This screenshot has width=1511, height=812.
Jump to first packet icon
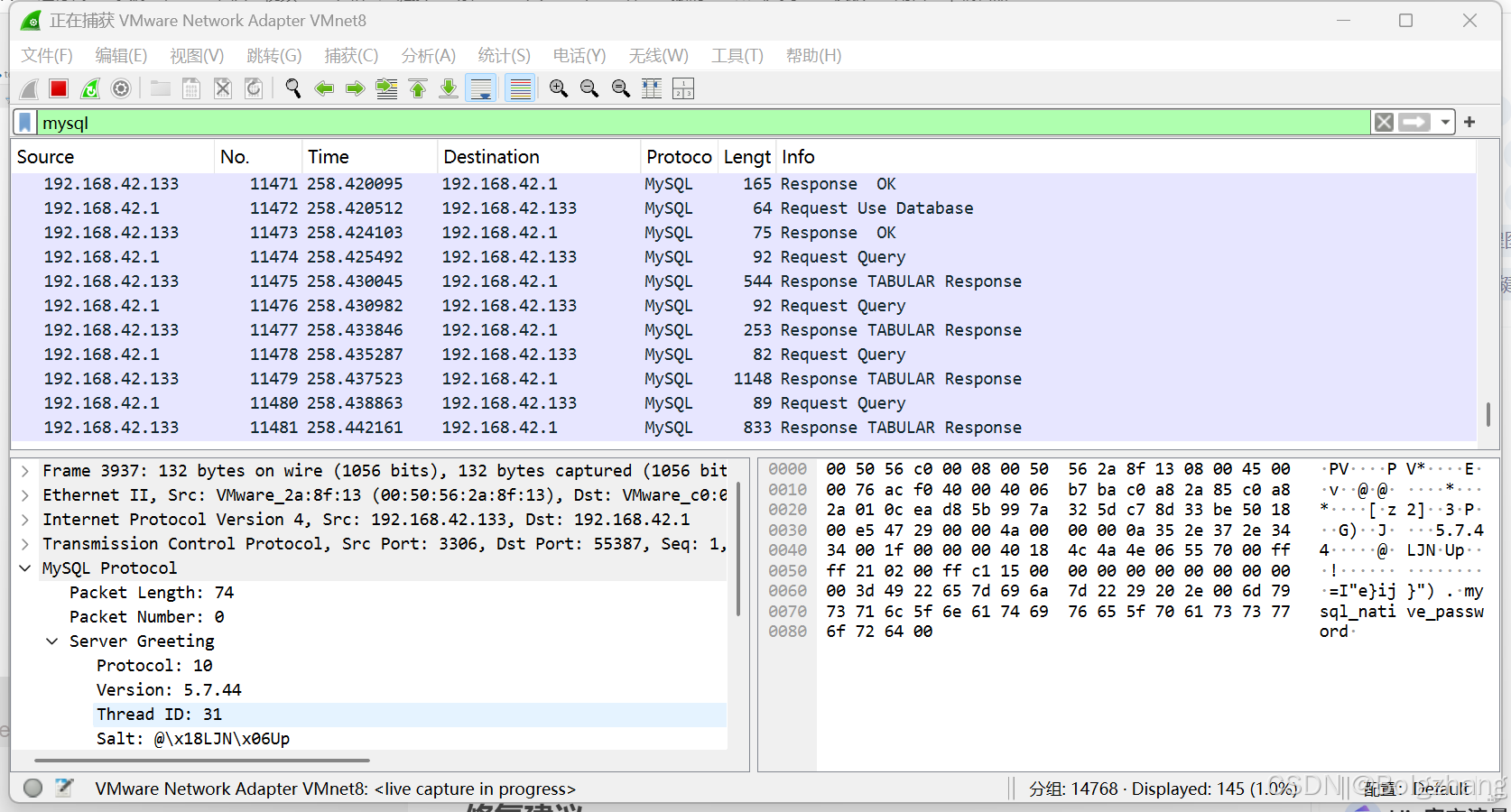click(417, 88)
